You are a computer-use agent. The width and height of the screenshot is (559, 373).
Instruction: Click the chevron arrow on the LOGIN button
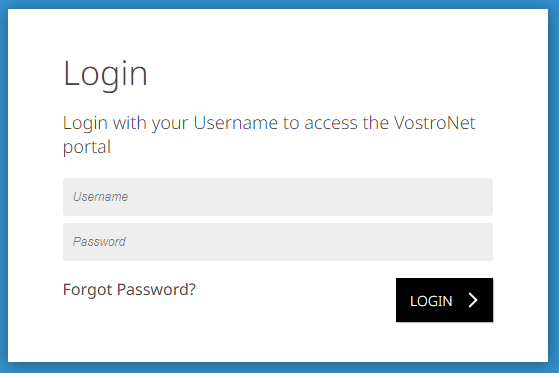click(473, 300)
